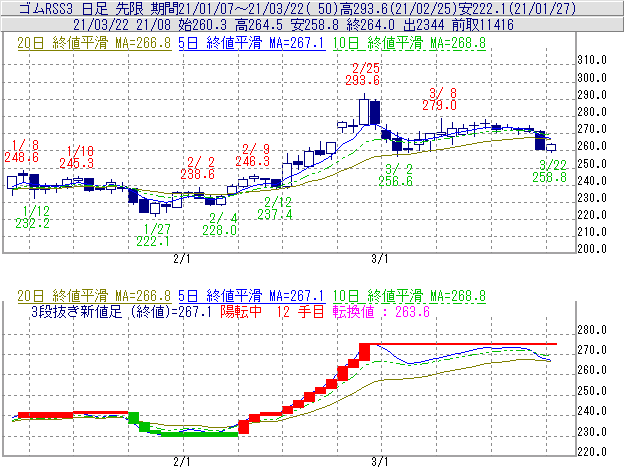Click the dark candlestick above 1/27 222.1

(144, 206)
